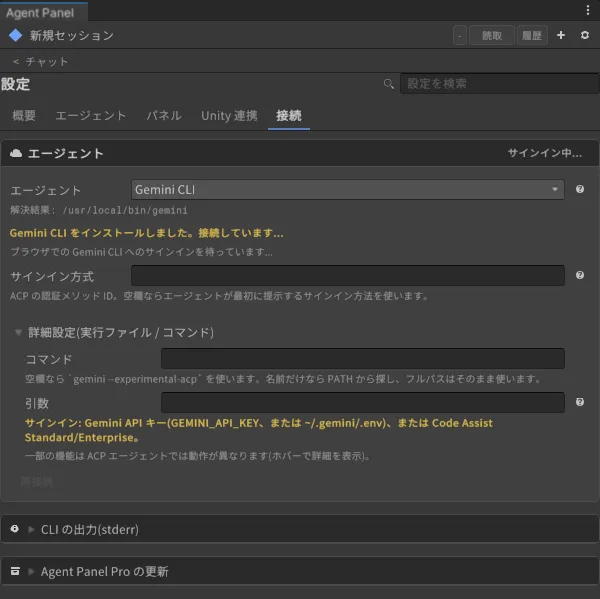The width and height of the screenshot is (600, 599).
Task: Click the help icon beside the 引数 field
Action: tap(580, 402)
